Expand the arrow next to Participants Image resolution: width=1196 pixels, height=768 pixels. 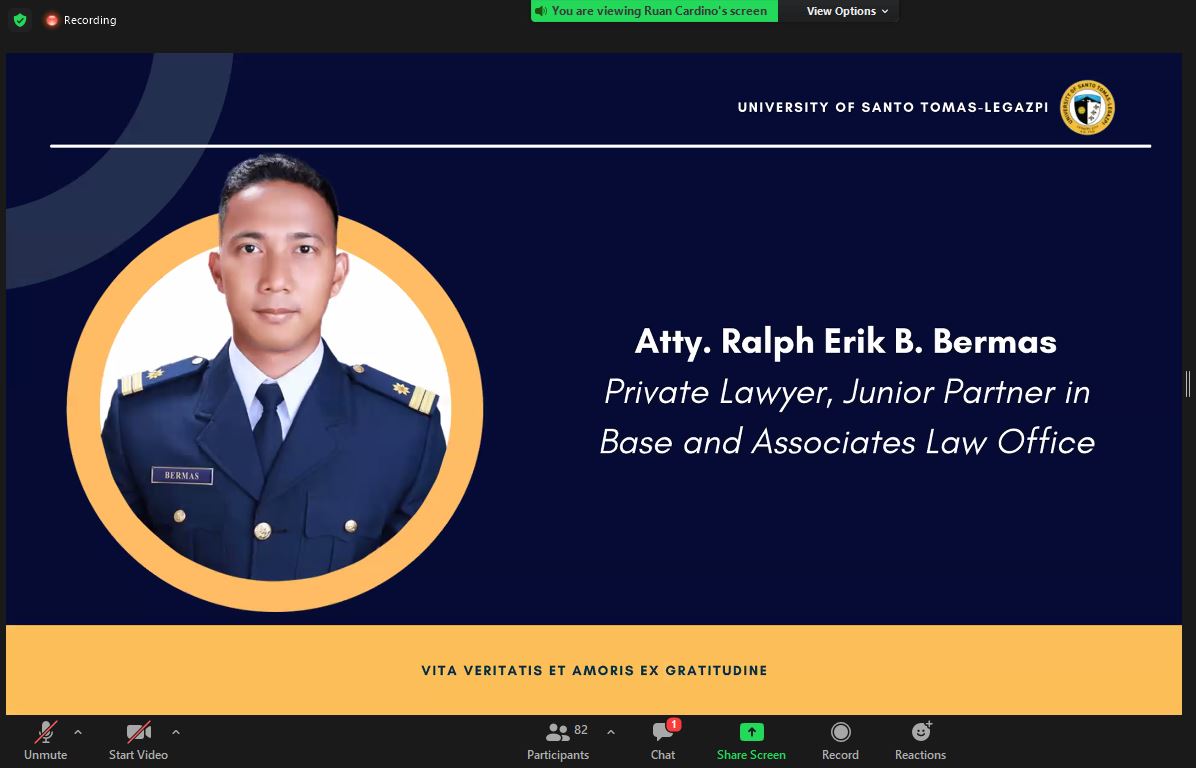point(611,732)
